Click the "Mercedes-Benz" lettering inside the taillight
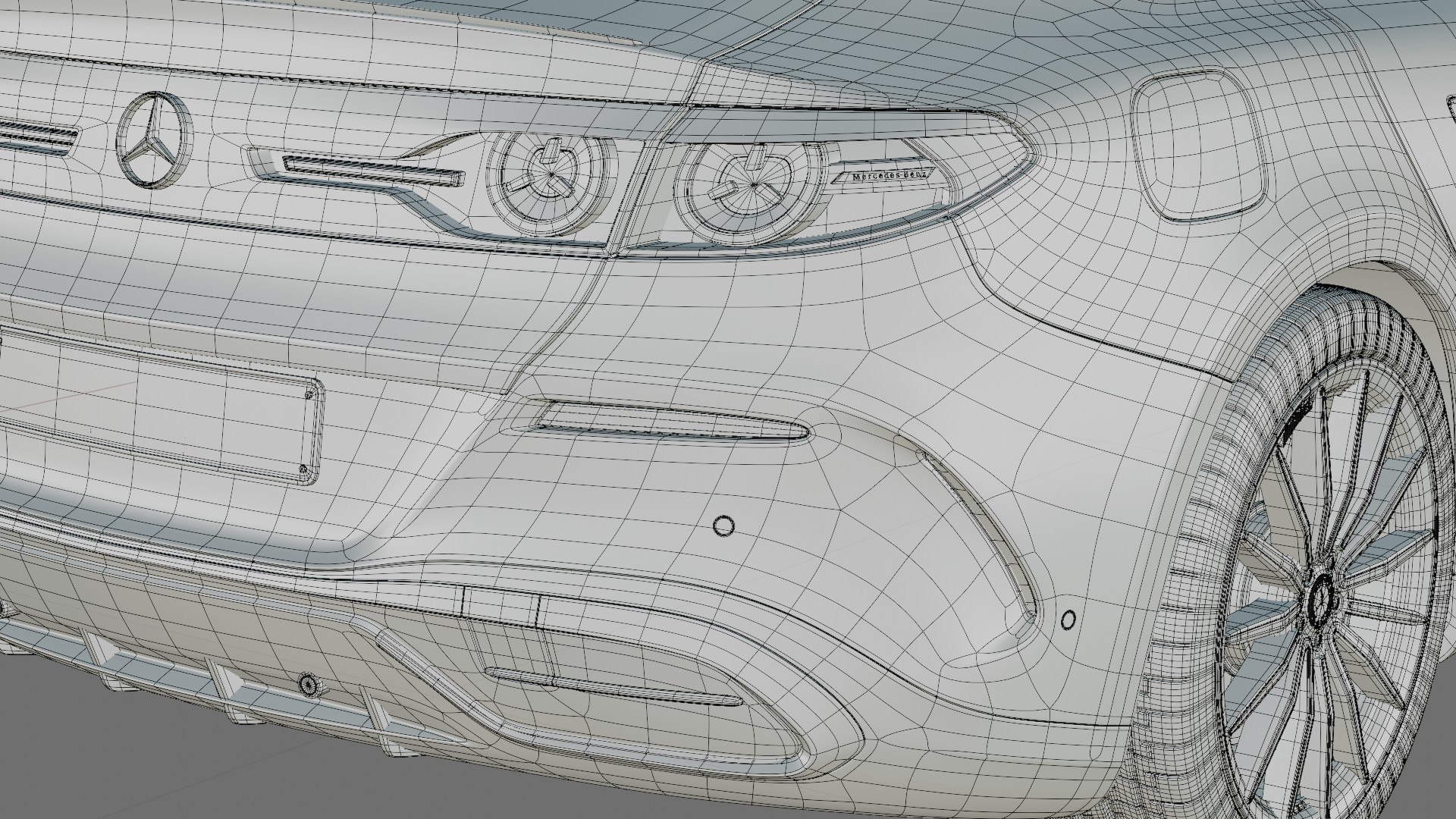The width and height of the screenshot is (1456, 819). pyautogui.click(x=889, y=176)
